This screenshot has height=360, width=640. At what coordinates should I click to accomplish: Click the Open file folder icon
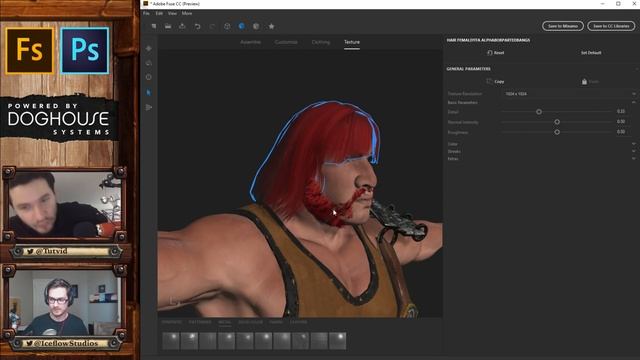pos(168,26)
